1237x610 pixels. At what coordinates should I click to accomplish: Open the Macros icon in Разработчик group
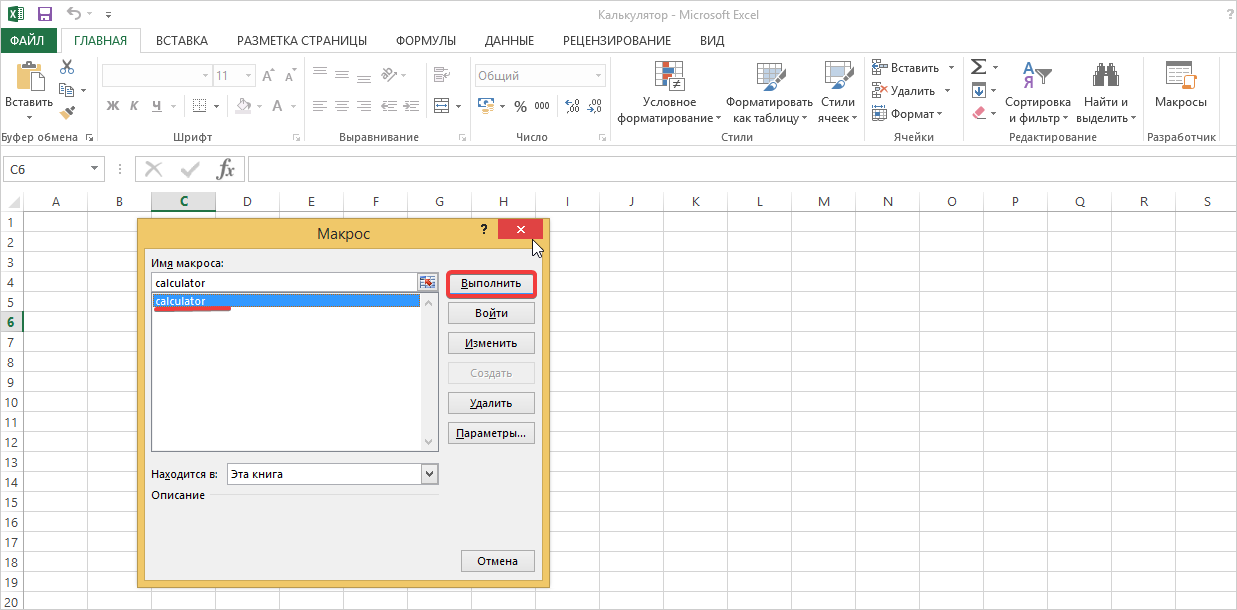pos(1180,84)
